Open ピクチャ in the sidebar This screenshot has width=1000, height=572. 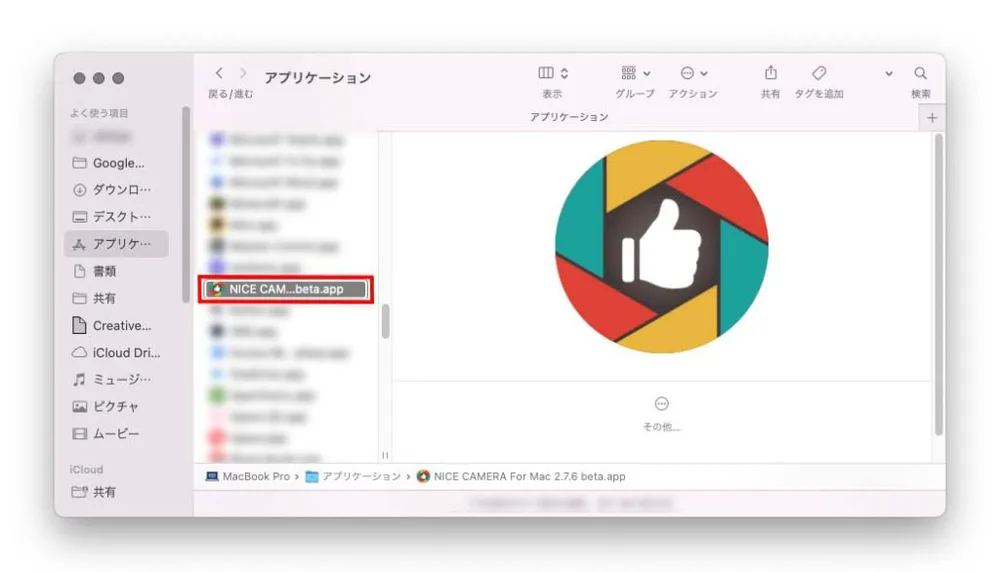click(116, 406)
